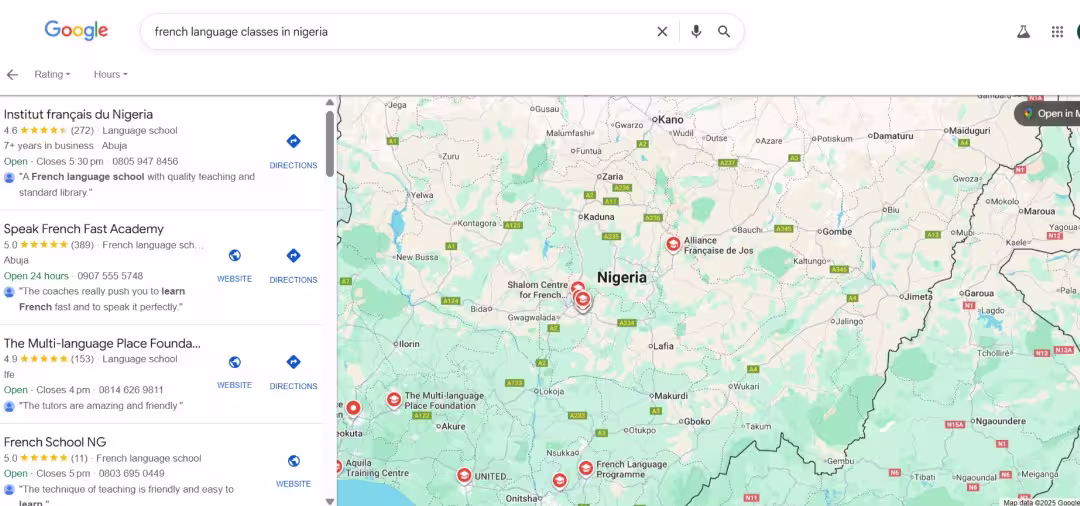Screen dimensions: 1080x506
Task: Open the Hours filter dropdown
Action: point(110,74)
